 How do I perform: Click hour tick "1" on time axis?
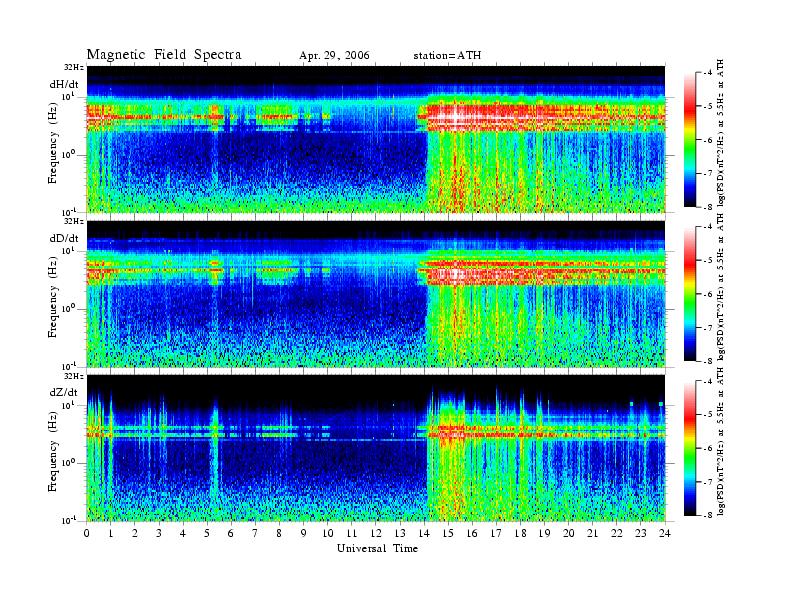click(x=111, y=533)
